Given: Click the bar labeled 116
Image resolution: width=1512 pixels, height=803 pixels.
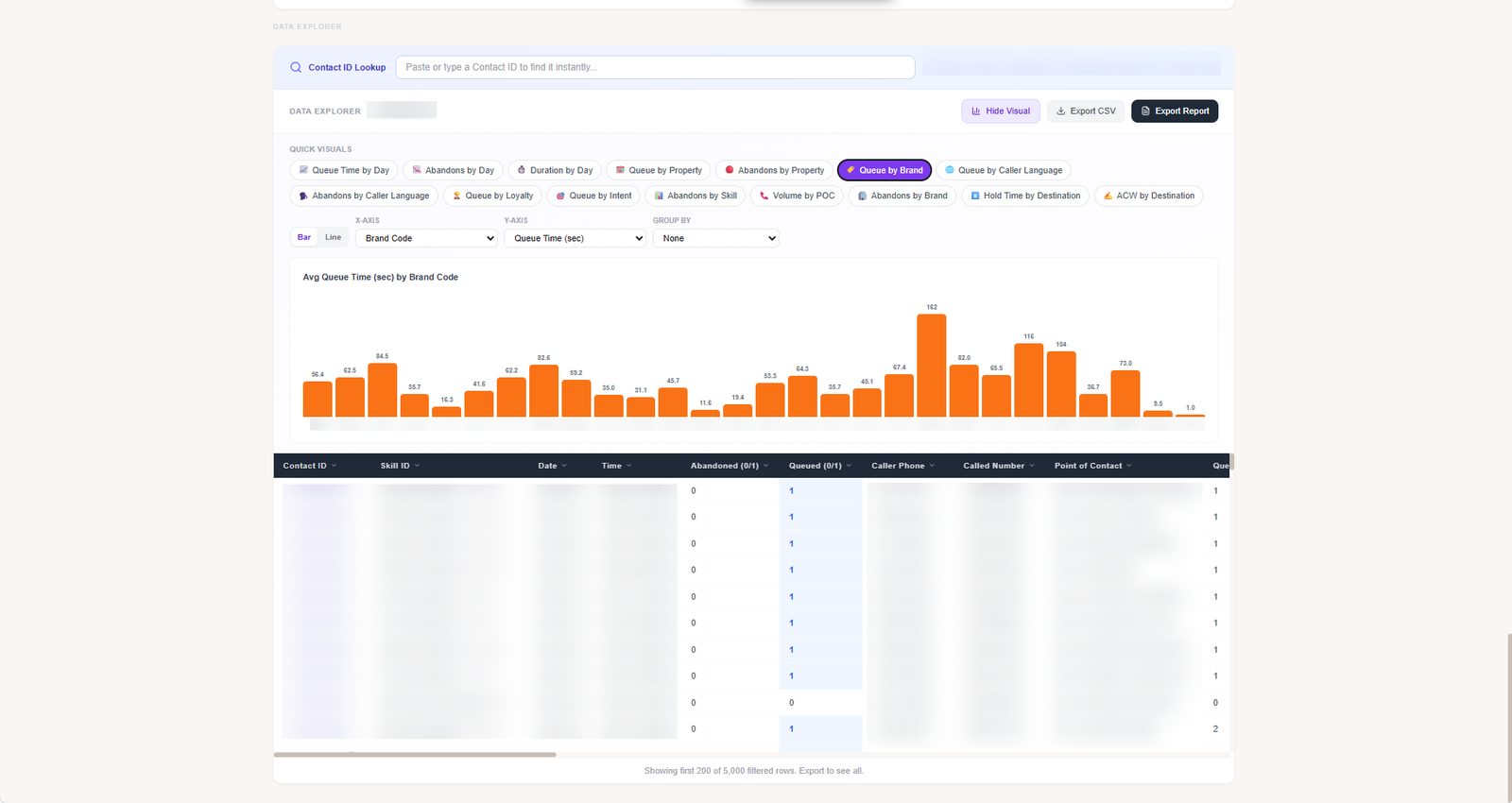Looking at the screenshot, I should [x=1028, y=380].
